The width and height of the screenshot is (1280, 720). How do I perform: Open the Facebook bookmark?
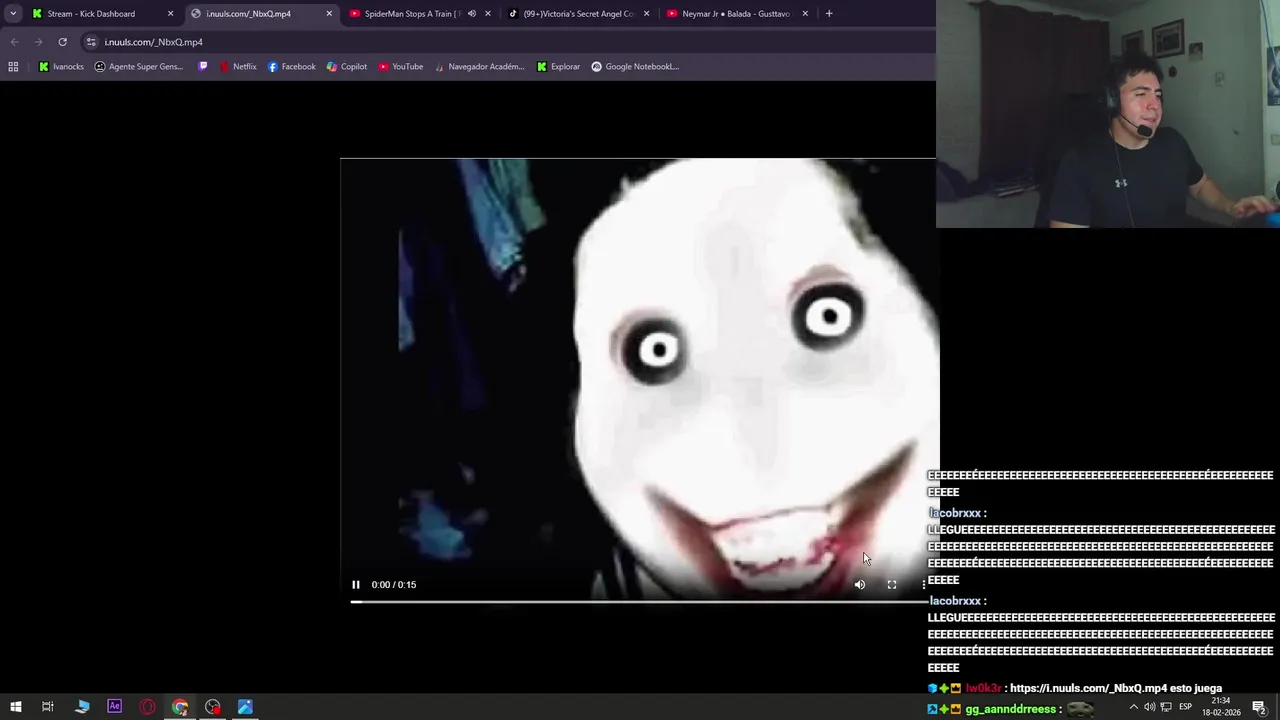(x=291, y=67)
